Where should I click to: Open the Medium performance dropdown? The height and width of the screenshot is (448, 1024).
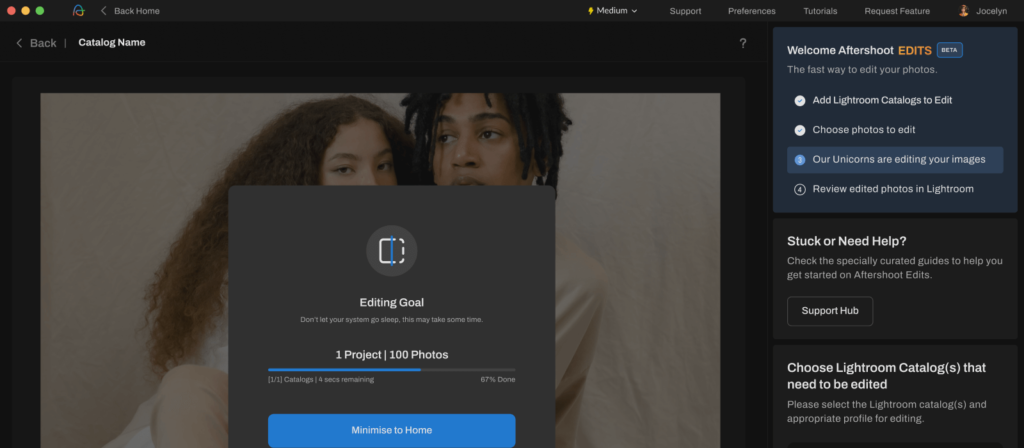point(613,10)
